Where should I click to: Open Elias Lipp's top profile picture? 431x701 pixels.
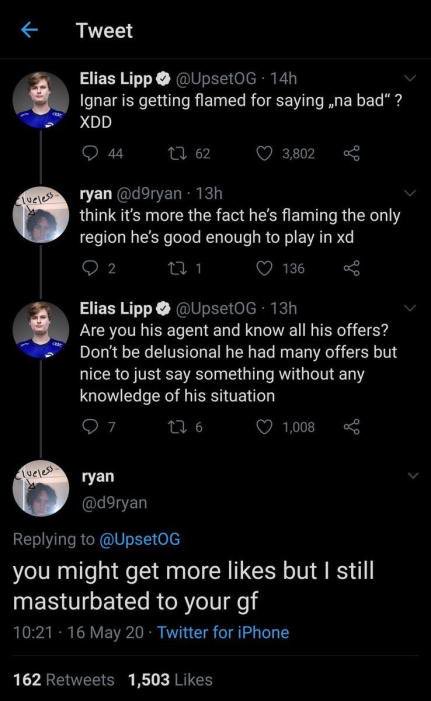pos(41,100)
